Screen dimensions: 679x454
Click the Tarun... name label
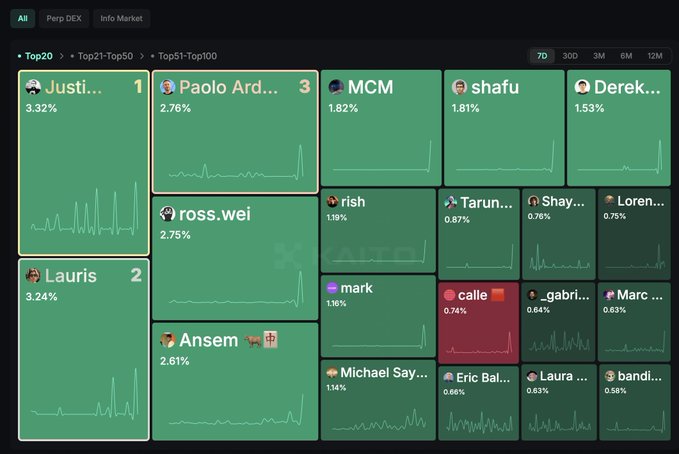click(486, 202)
